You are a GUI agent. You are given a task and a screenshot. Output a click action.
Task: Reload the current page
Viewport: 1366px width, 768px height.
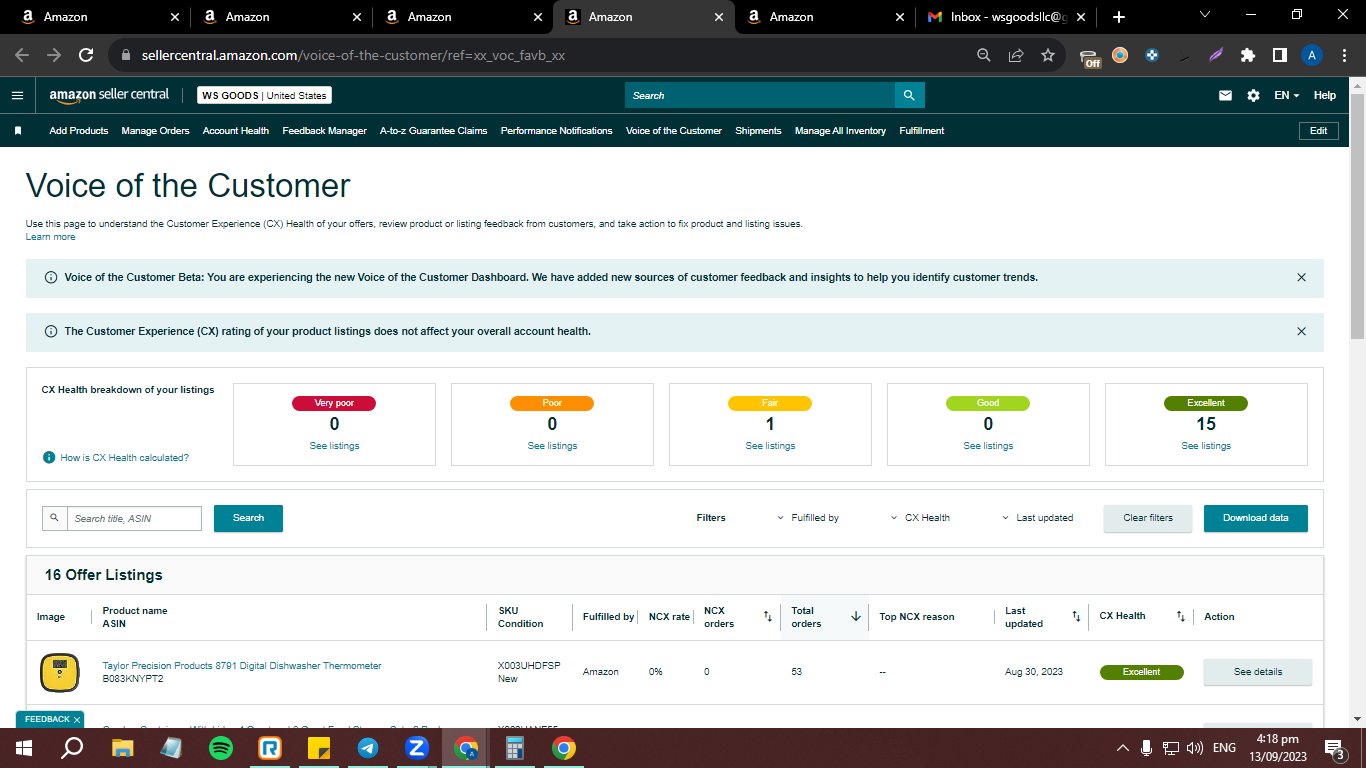[86, 56]
